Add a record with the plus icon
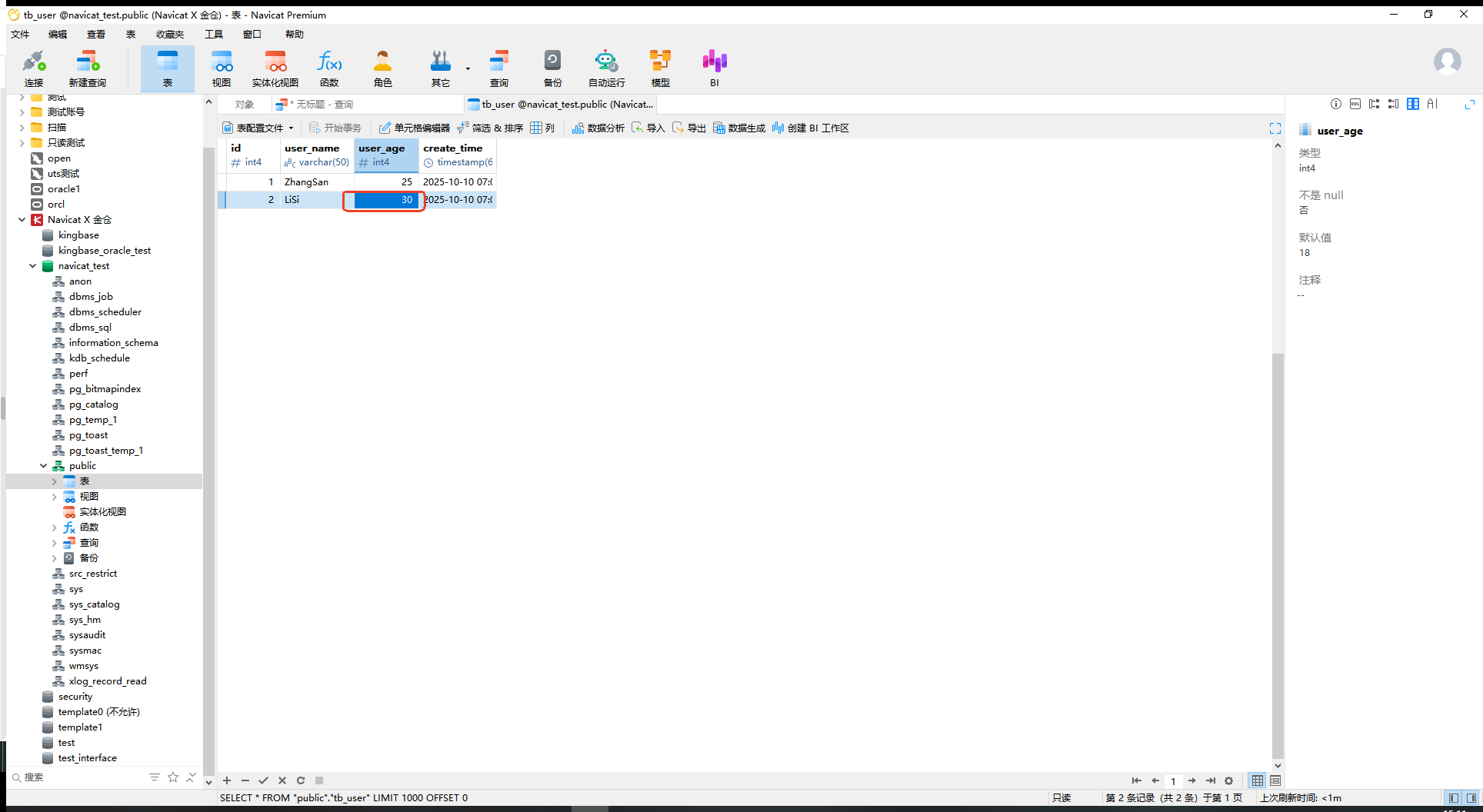 [x=227, y=780]
